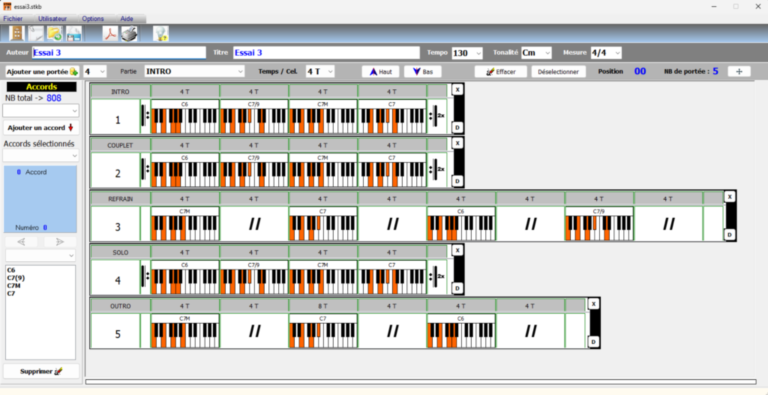Click Ajouter une portée button
The image size is (768, 395).
click(x=42, y=72)
